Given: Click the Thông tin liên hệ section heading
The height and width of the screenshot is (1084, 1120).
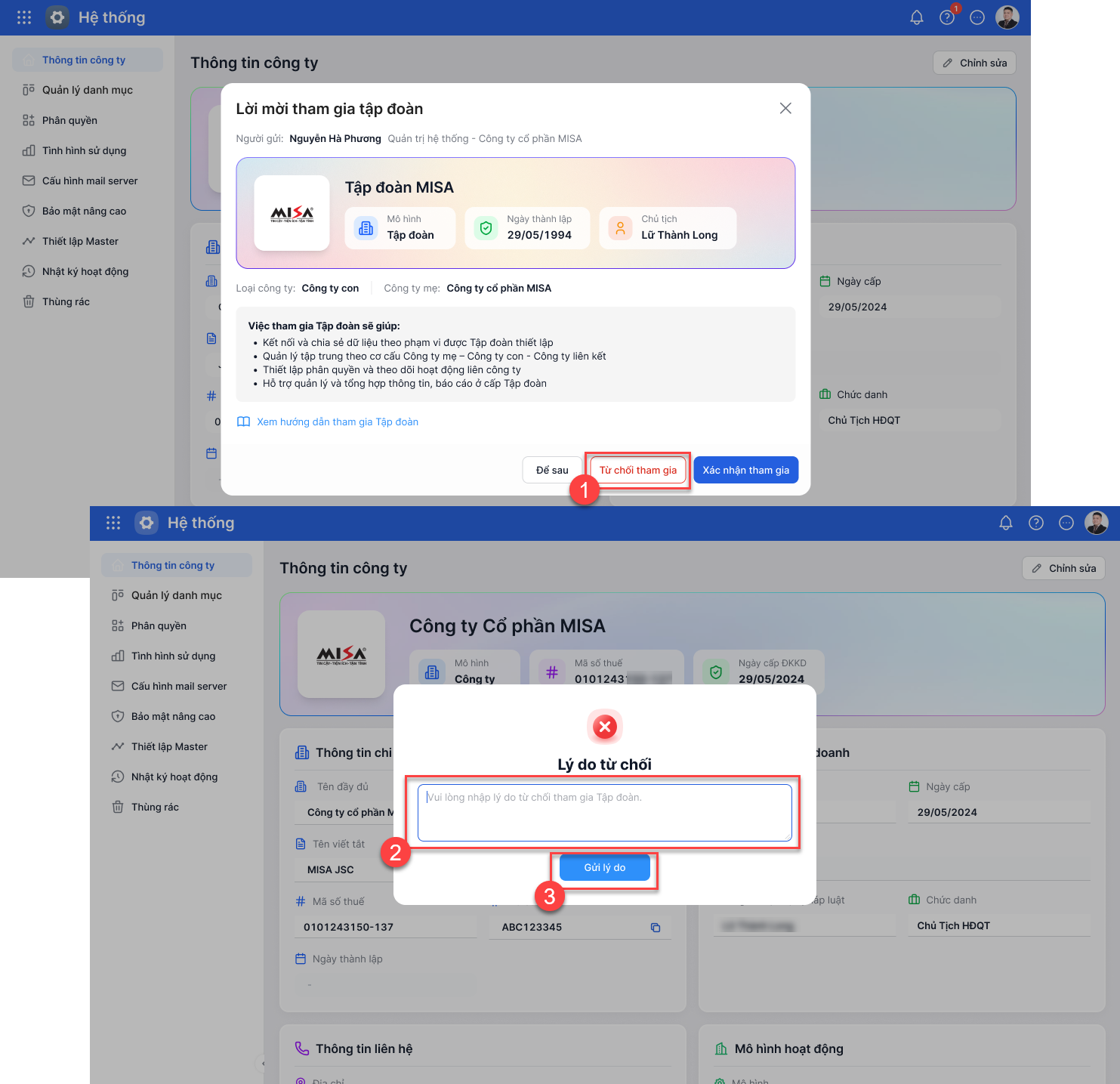Looking at the screenshot, I should point(364,1048).
